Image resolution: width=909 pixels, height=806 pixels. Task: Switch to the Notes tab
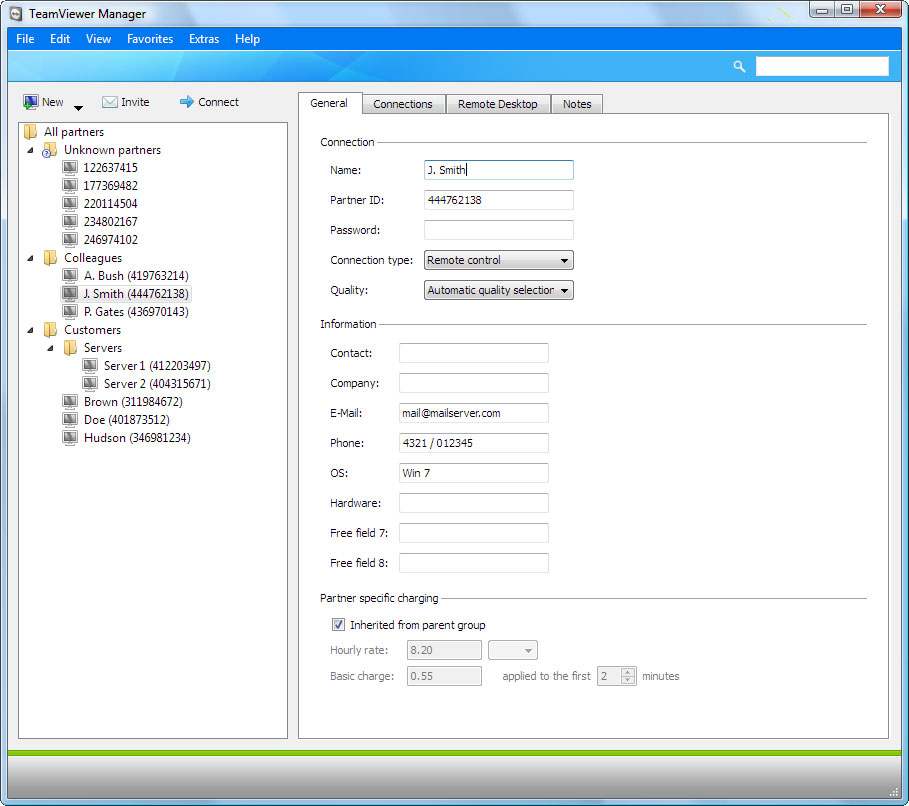coord(577,104)
